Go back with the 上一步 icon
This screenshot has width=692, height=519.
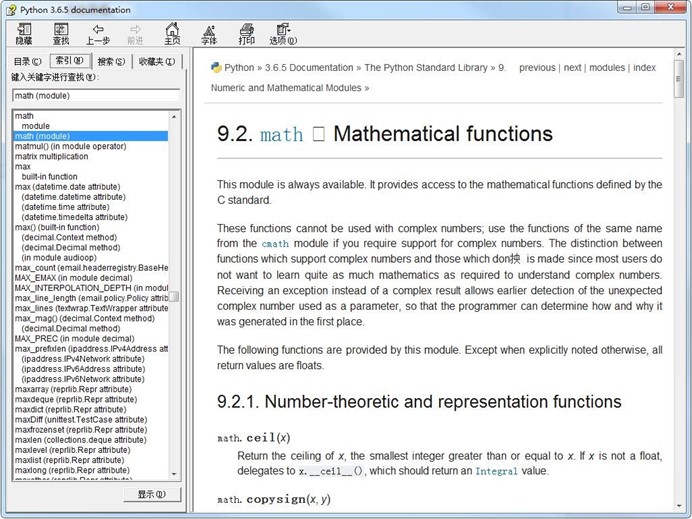(x=98, y=34)
